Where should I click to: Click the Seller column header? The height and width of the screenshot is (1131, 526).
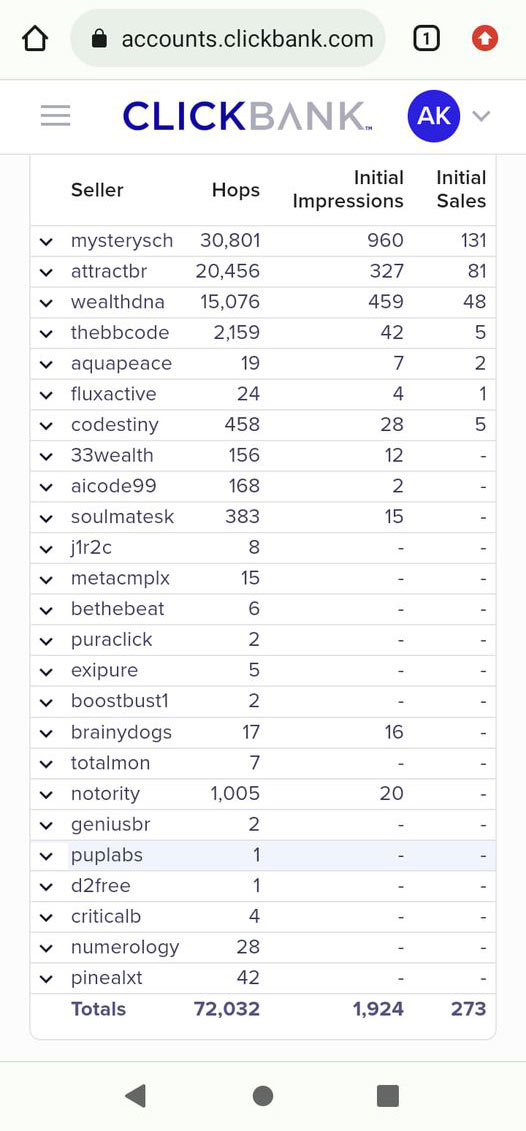click(97, 190)
